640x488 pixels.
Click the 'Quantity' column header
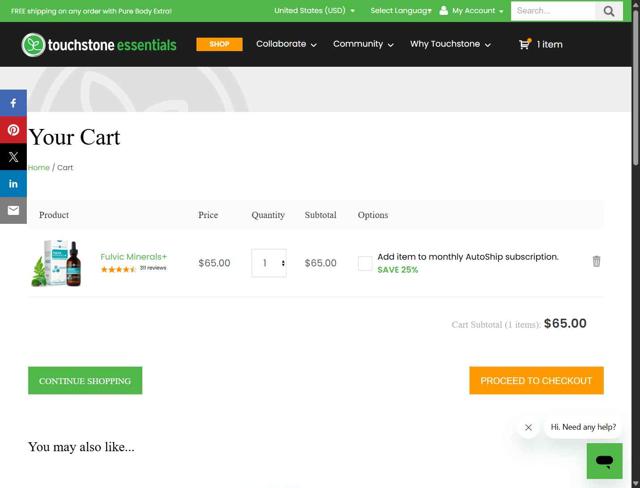(268, 215)
